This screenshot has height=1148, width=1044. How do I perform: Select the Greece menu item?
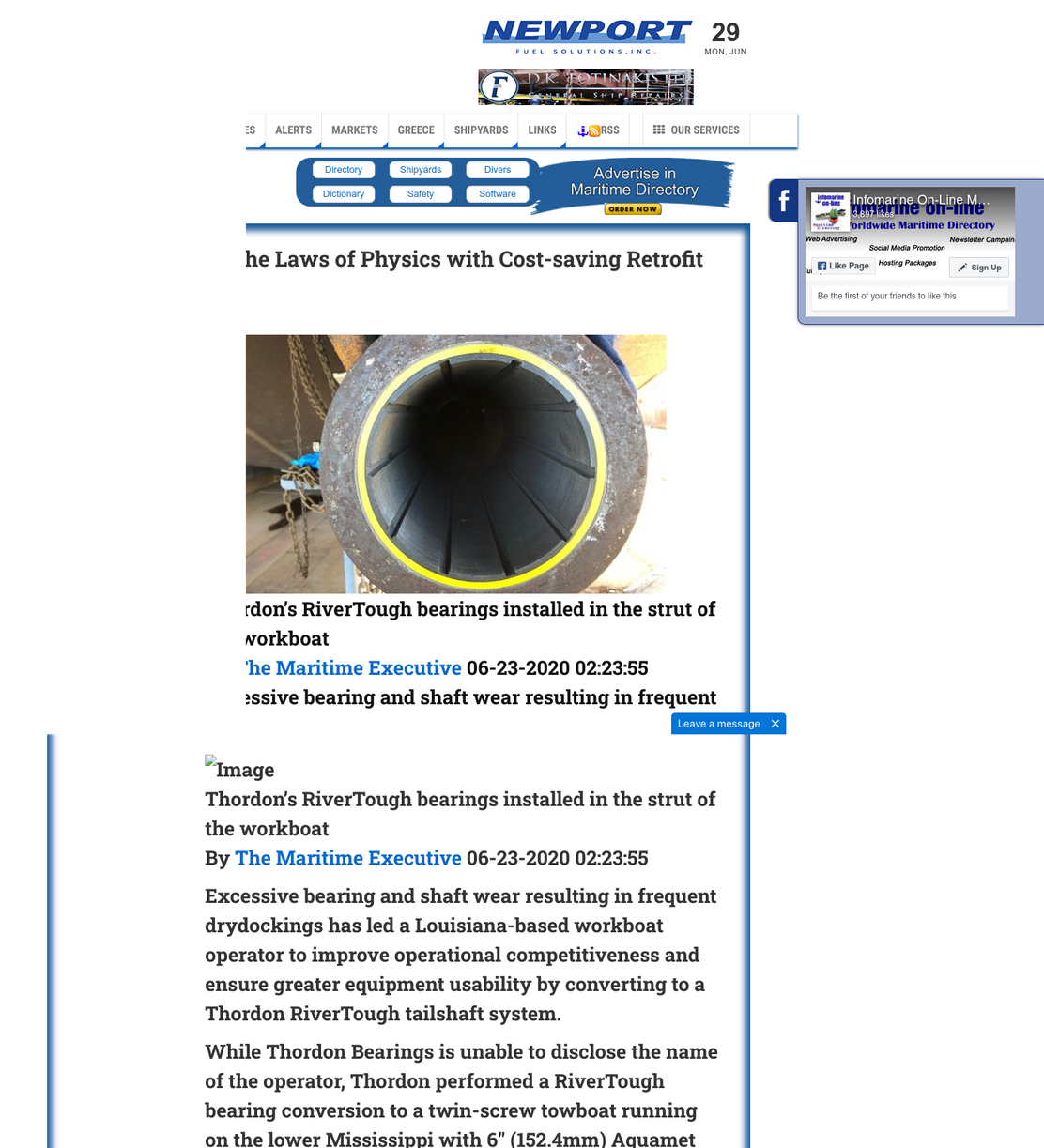pos(416,130)
